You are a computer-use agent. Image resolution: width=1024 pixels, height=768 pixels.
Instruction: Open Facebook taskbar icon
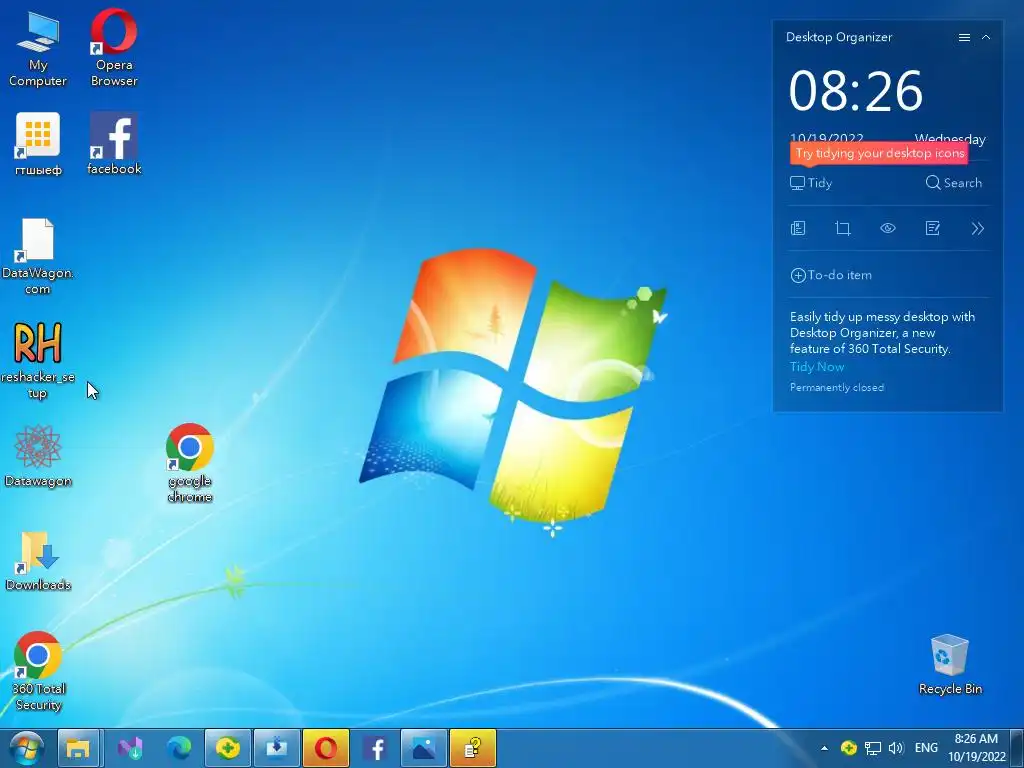point(375,748)
